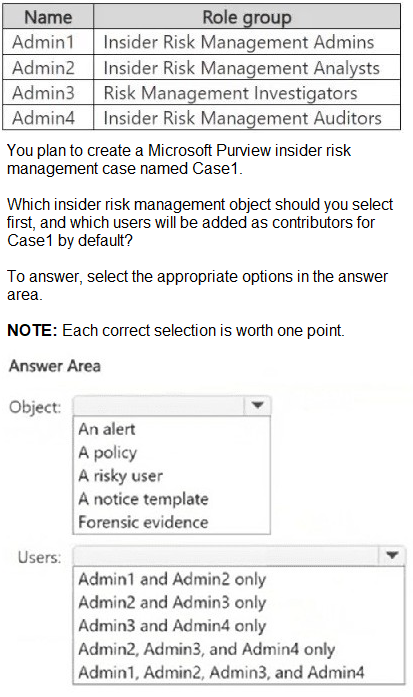Pick 'A risky user' option

coord(120,476)
